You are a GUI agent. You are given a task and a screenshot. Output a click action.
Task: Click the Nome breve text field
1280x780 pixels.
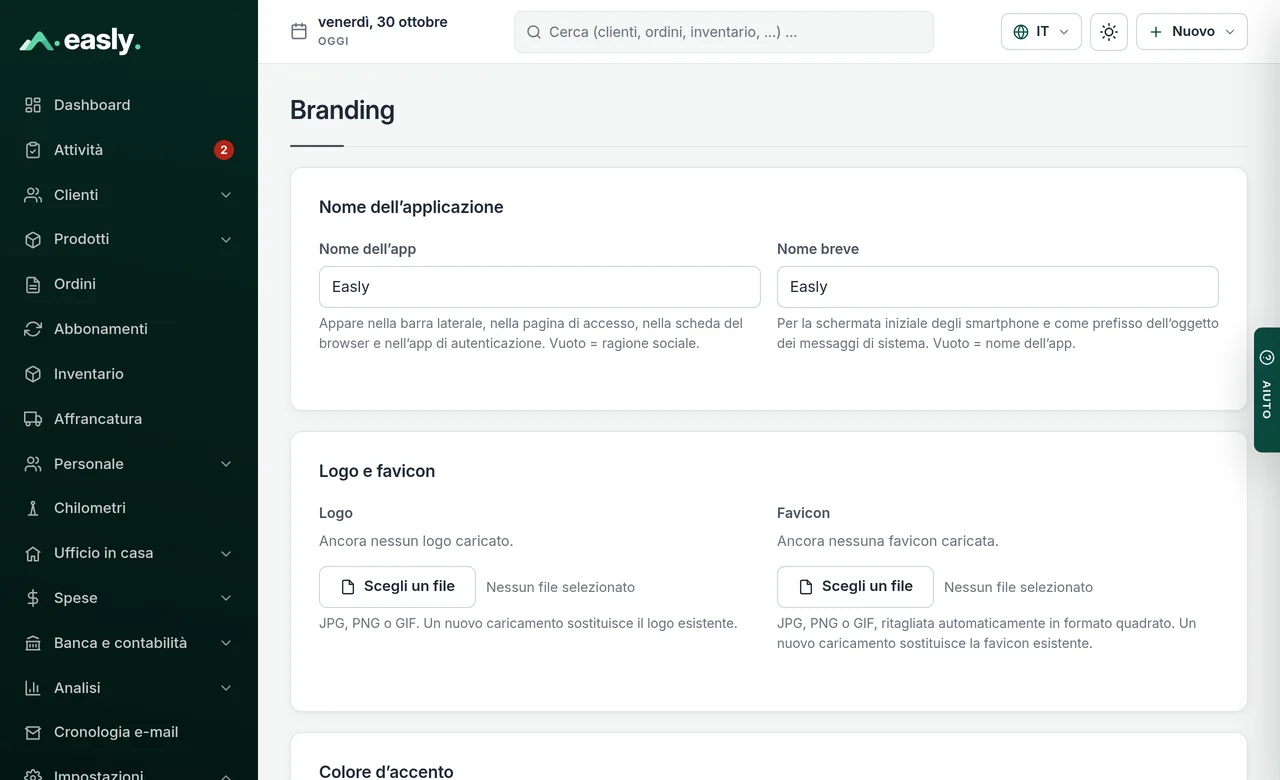pyautogui.click(x=998, y=287)
